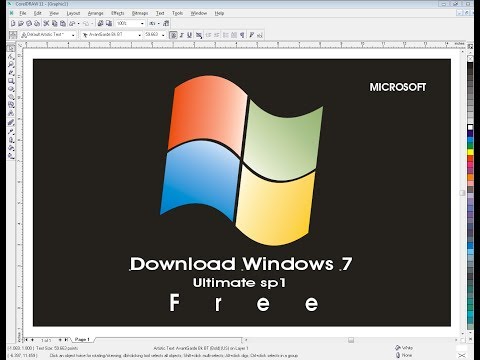480x360 pixels.
Task: Open the Tools menu
Action: (177, 13)
